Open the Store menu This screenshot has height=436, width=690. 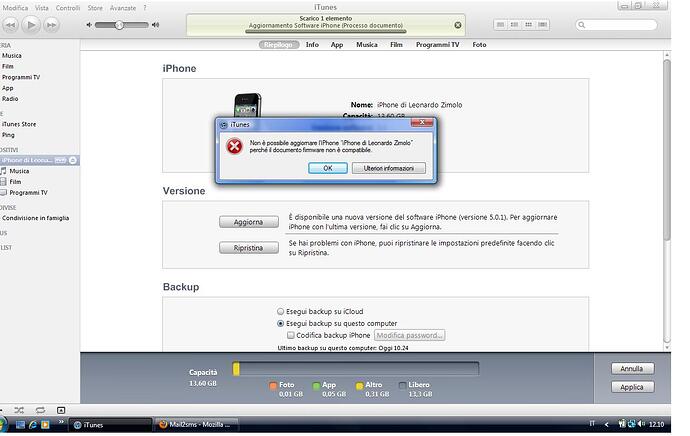point(95,8)
